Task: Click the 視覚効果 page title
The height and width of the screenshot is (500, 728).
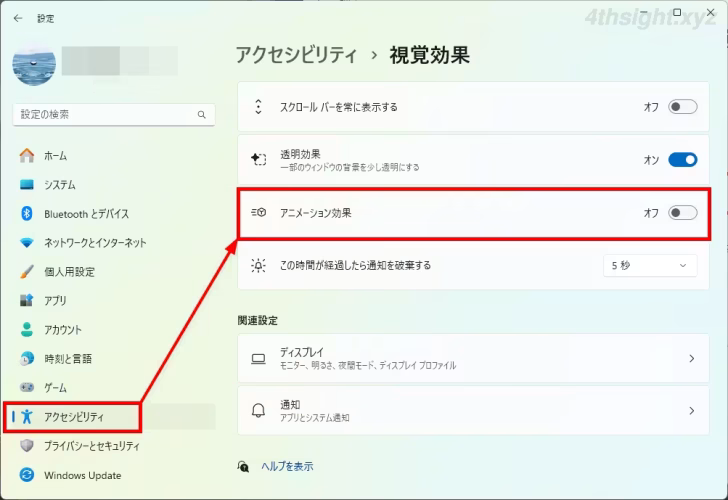Action: (429, 55)
